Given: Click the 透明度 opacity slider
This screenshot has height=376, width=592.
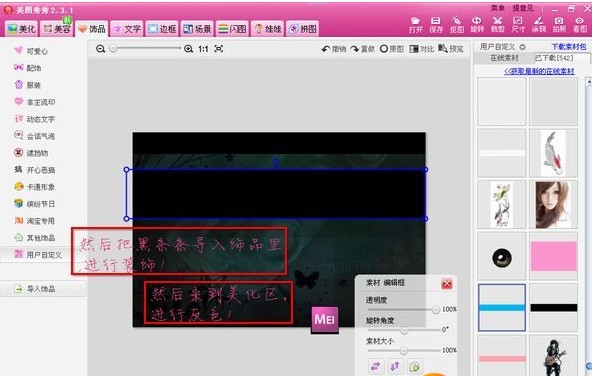Looking at the screenshot, I should tap(404, 310).
